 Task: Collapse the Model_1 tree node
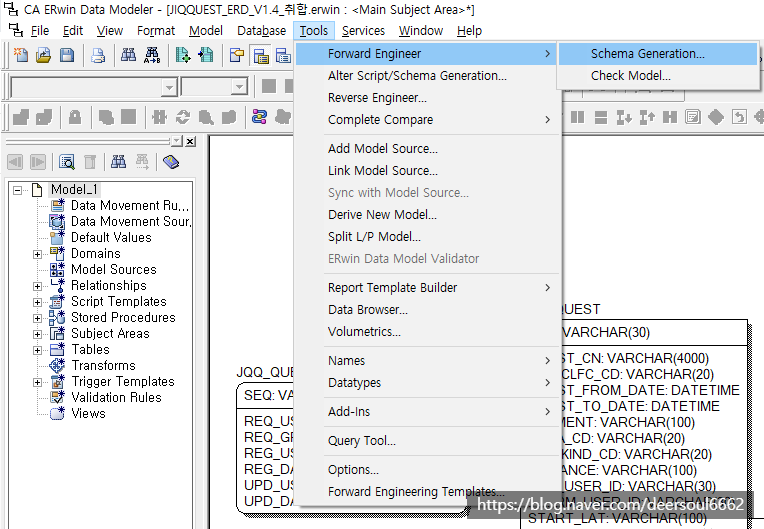pos(18,190)
